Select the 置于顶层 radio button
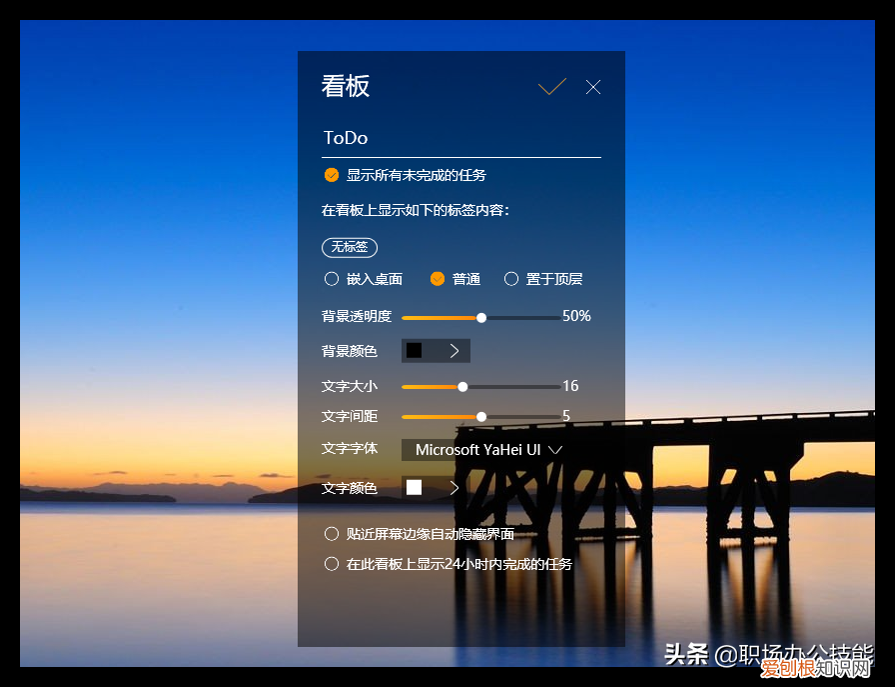The height and width of the screenshot is (687, 895). pos(511,278)
